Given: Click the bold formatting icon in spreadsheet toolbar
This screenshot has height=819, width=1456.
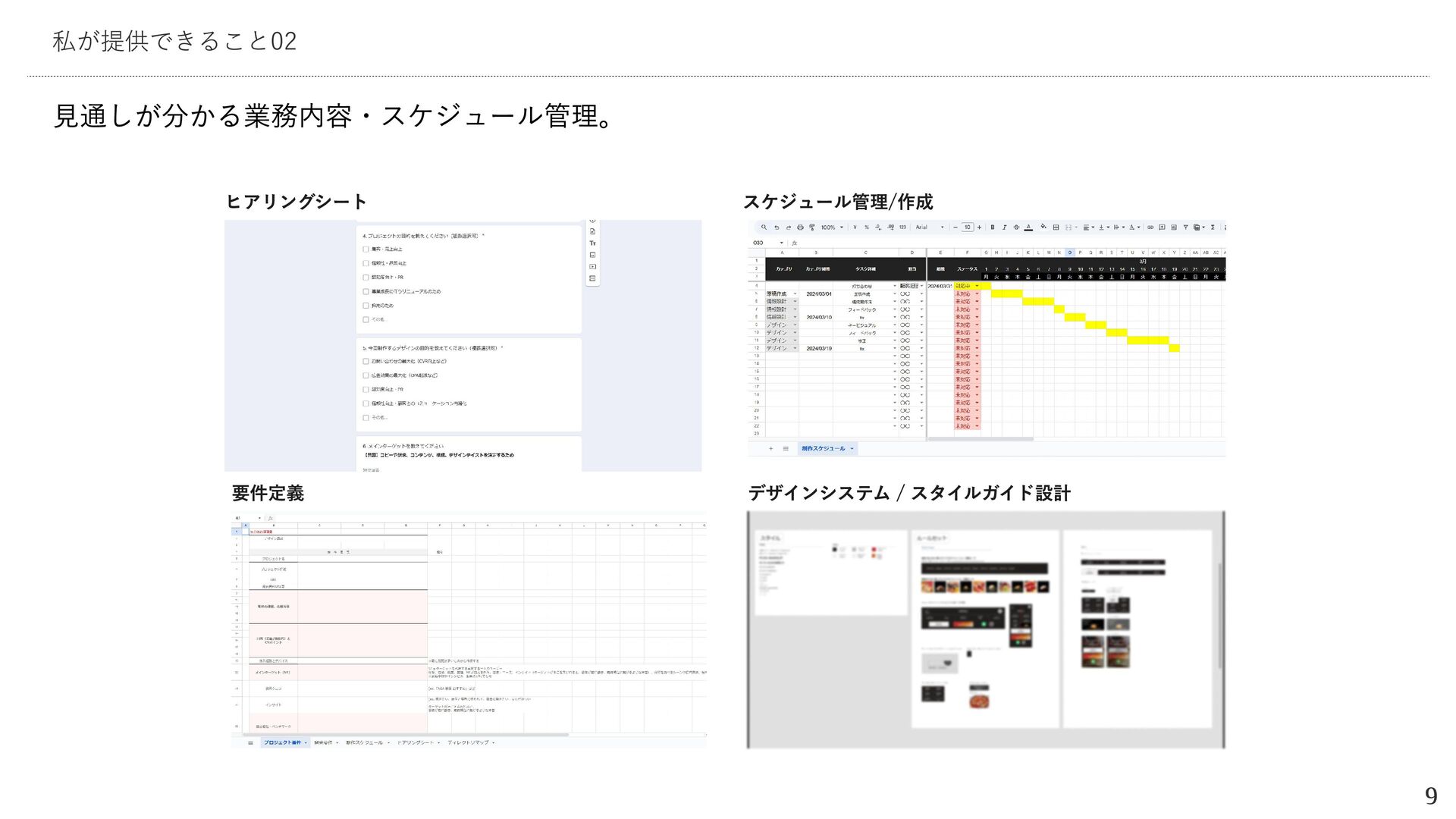Looking at the screenshot, I should [992, 227].
